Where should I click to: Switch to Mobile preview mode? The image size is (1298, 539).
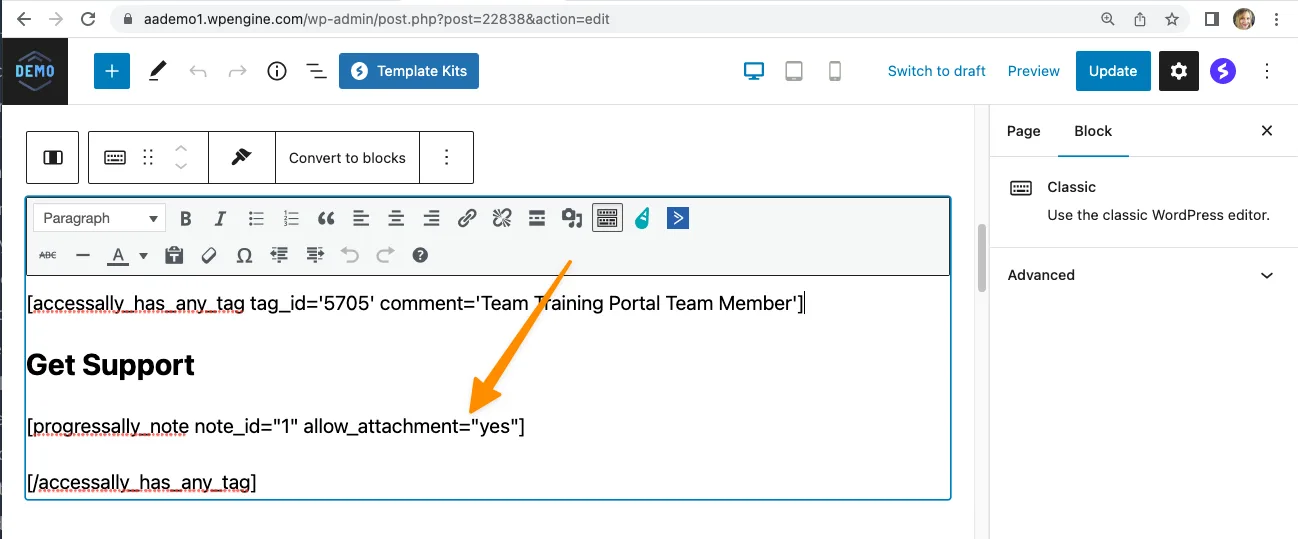coord(834,71)
